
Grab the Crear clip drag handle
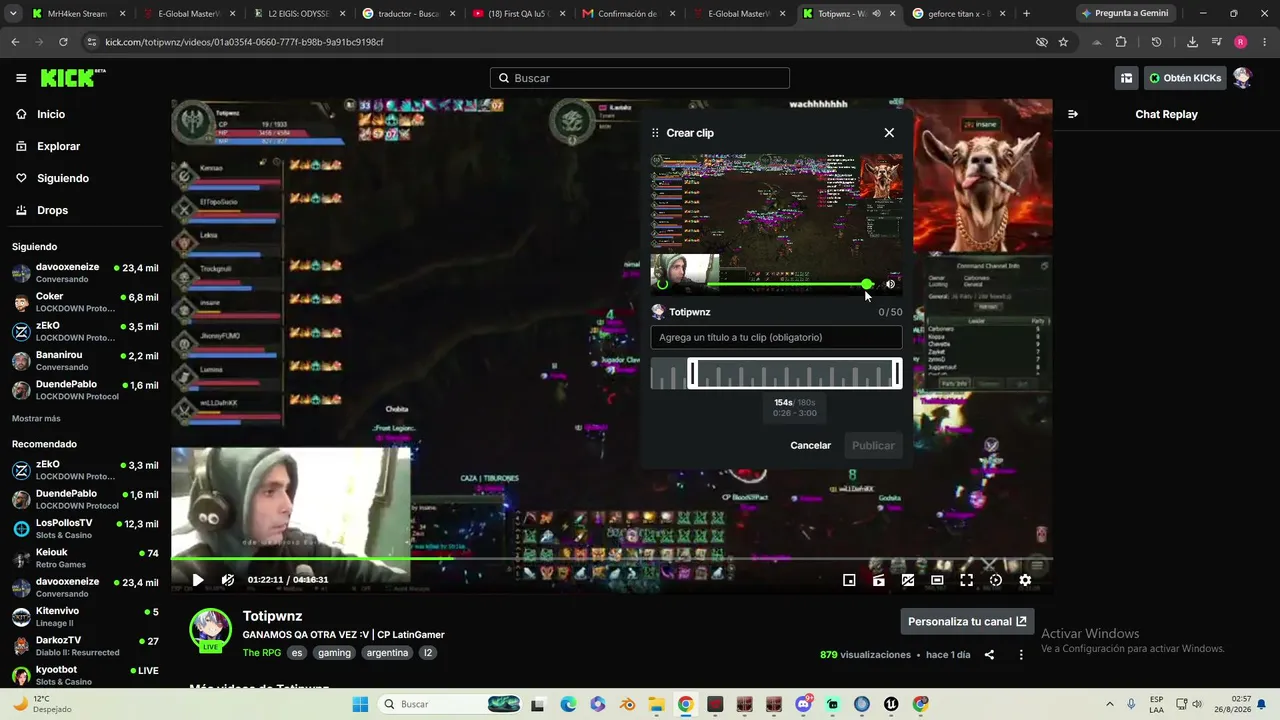click(x=655, y=133)
